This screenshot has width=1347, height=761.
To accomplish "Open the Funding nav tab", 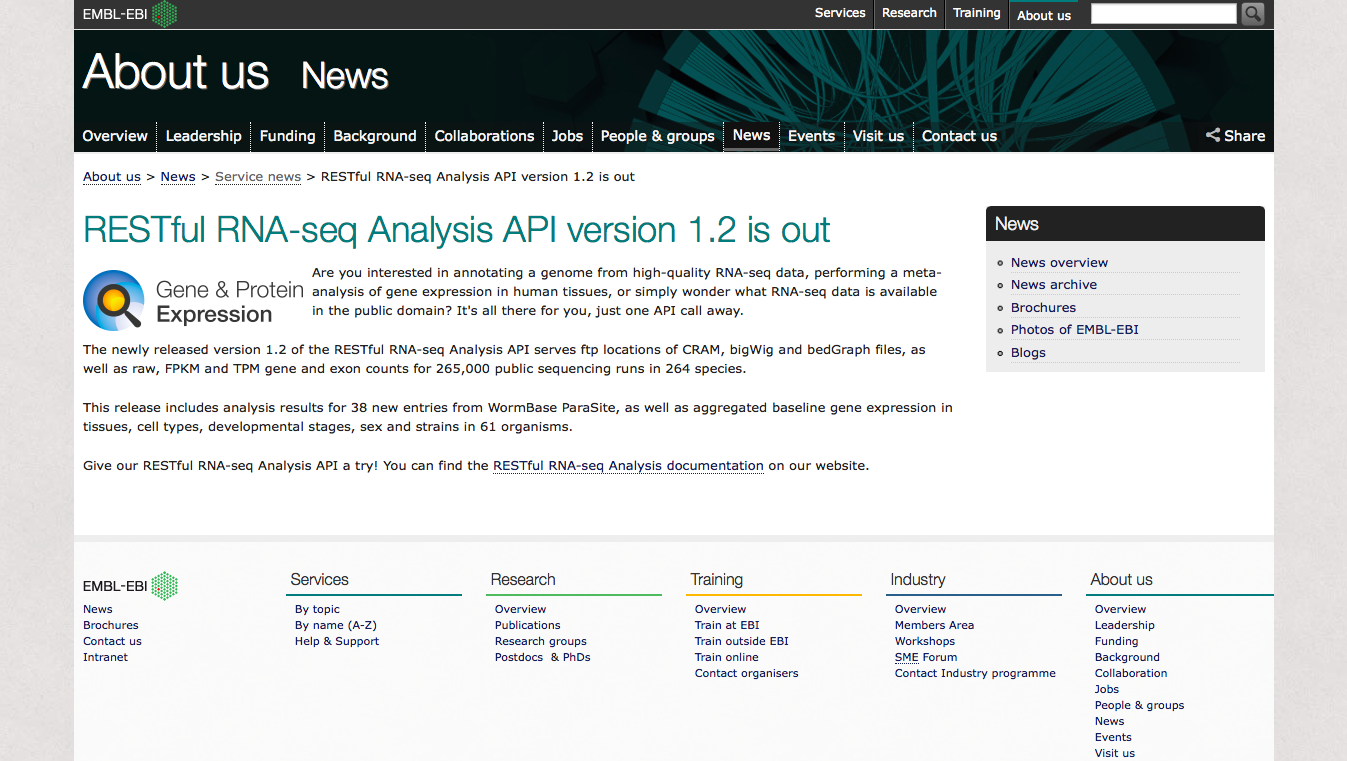I will click(287, 136).
